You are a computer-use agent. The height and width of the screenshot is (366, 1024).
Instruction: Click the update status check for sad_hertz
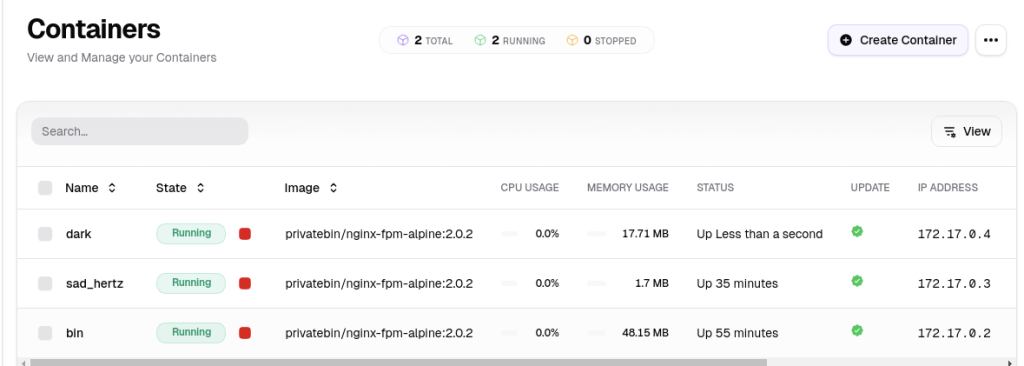pyautogui.click(x=857, y=281)
